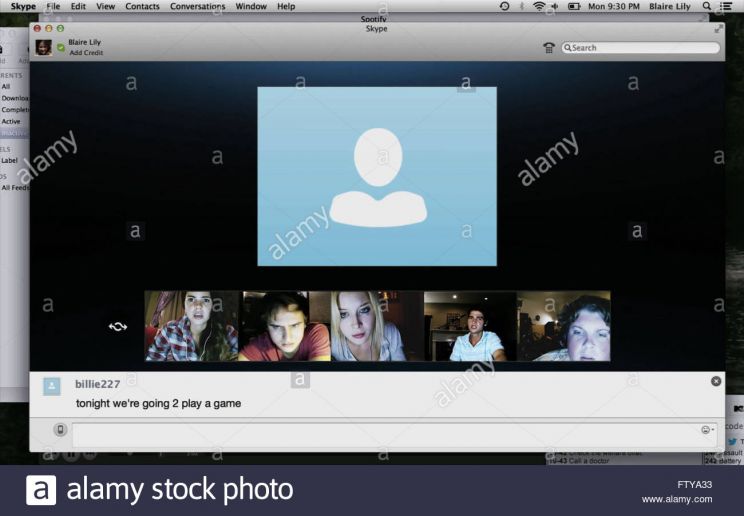Click the billie227 sender name
Viewport: 744px width, 516px height.
point(97,384)
